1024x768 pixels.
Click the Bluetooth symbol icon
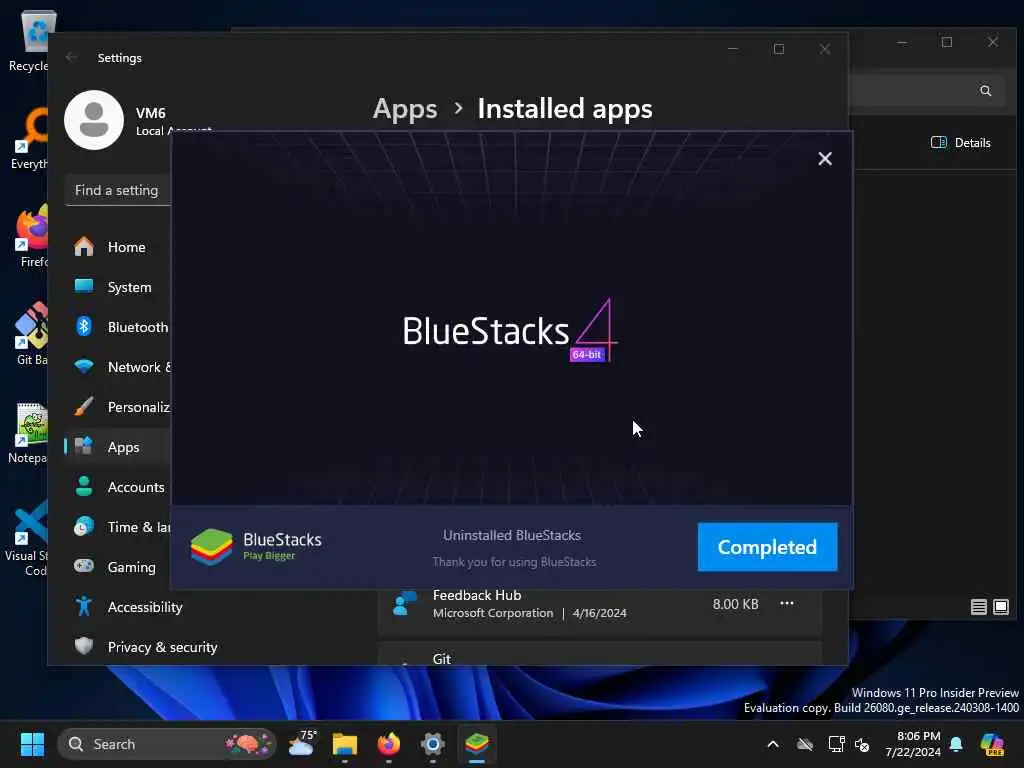pyautogui.click(x=84, y=326)
